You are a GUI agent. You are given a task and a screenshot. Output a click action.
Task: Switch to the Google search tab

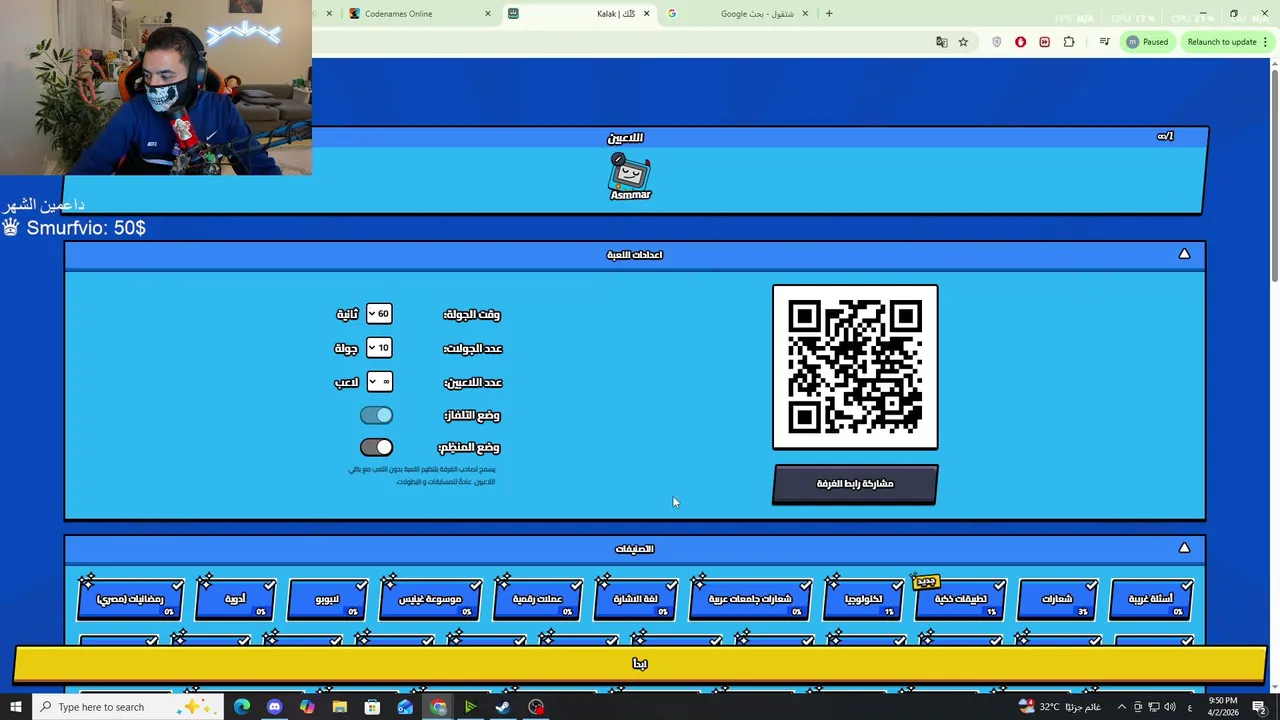[738, 14]
